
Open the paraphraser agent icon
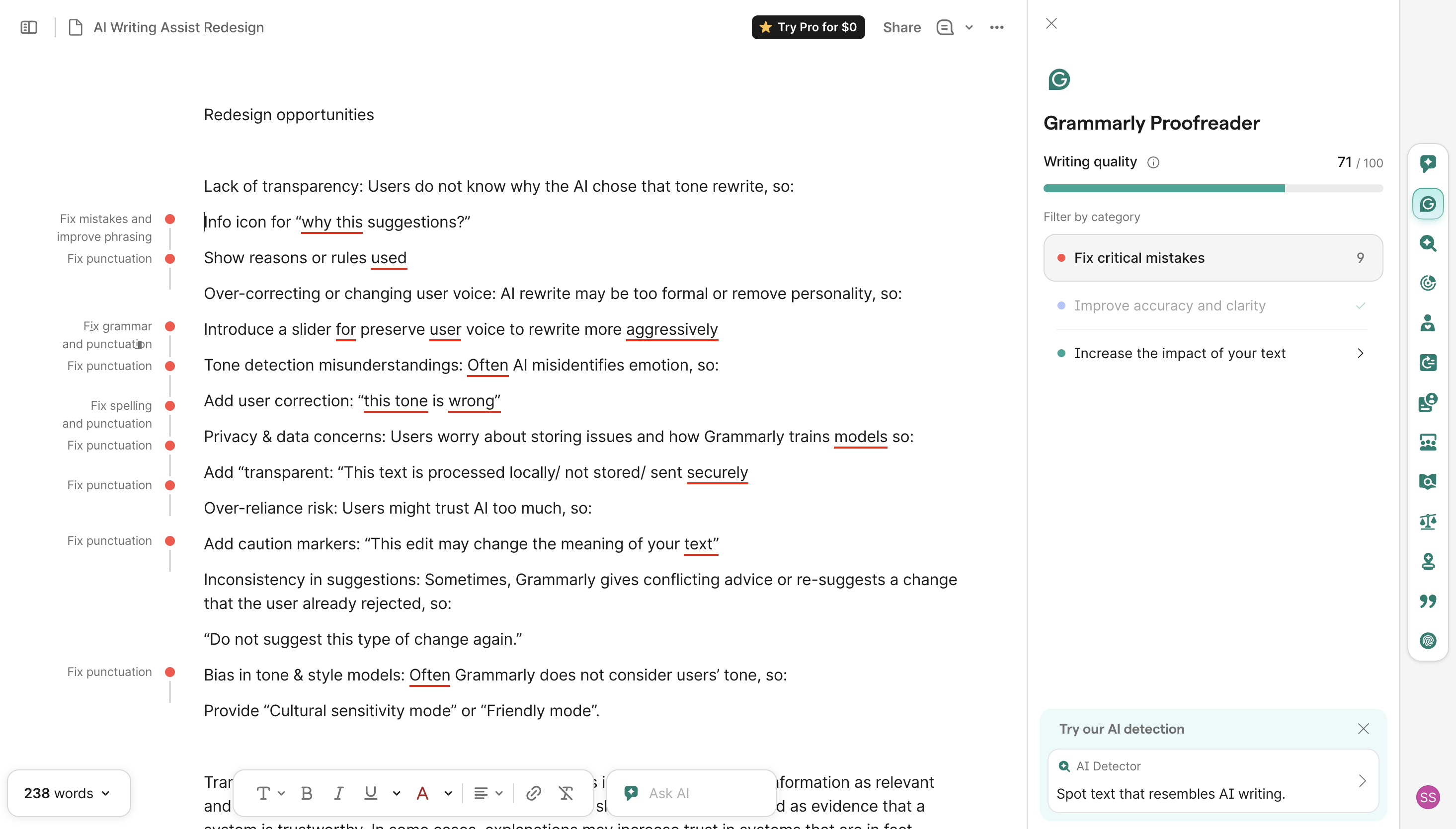point(1428,363)
